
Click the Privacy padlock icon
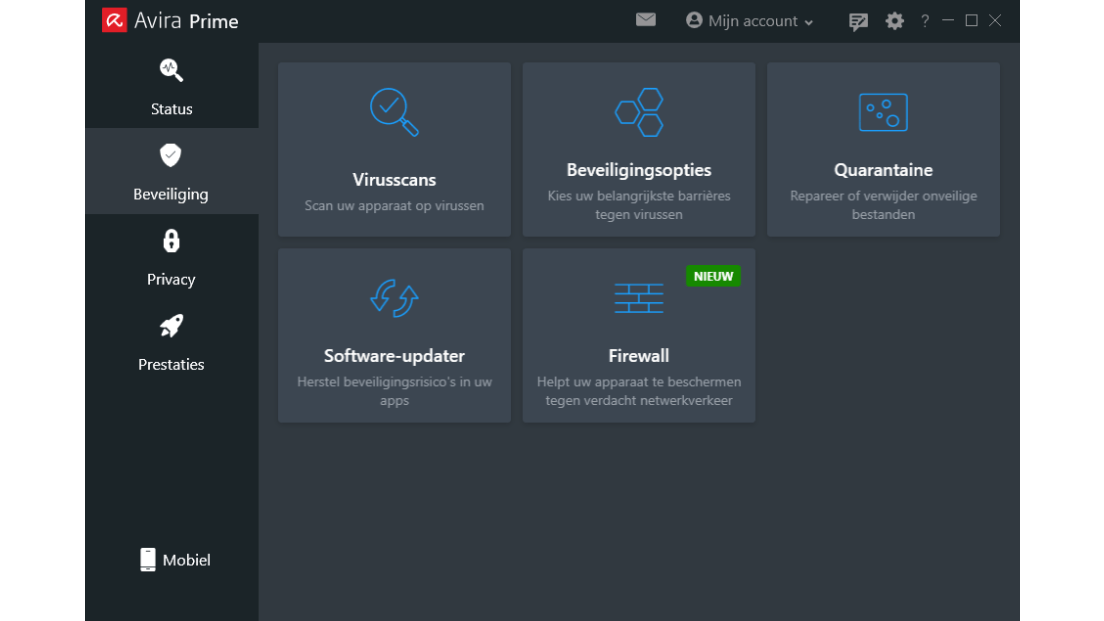point(171,241)
